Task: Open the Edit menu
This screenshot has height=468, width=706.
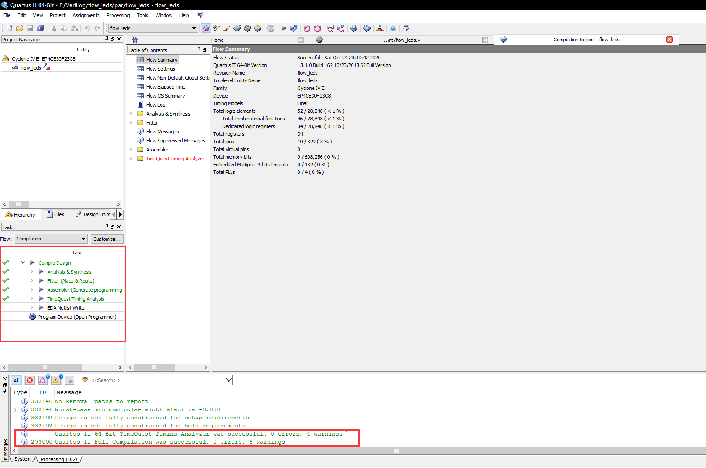Action: (22, 15)
